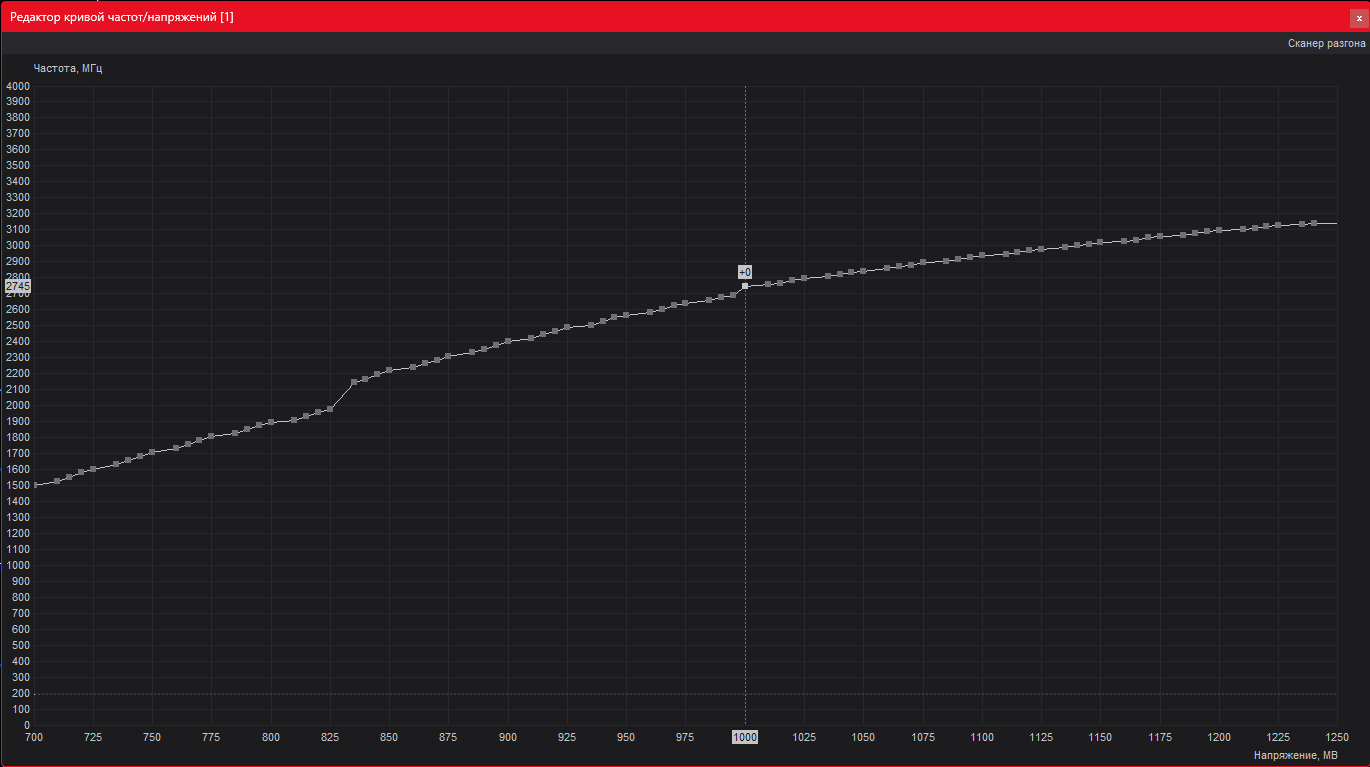The image size is (1370, 767).
Task: Click the OC scanner button 'Сканер разгона'
Action: coord(1326,43)
